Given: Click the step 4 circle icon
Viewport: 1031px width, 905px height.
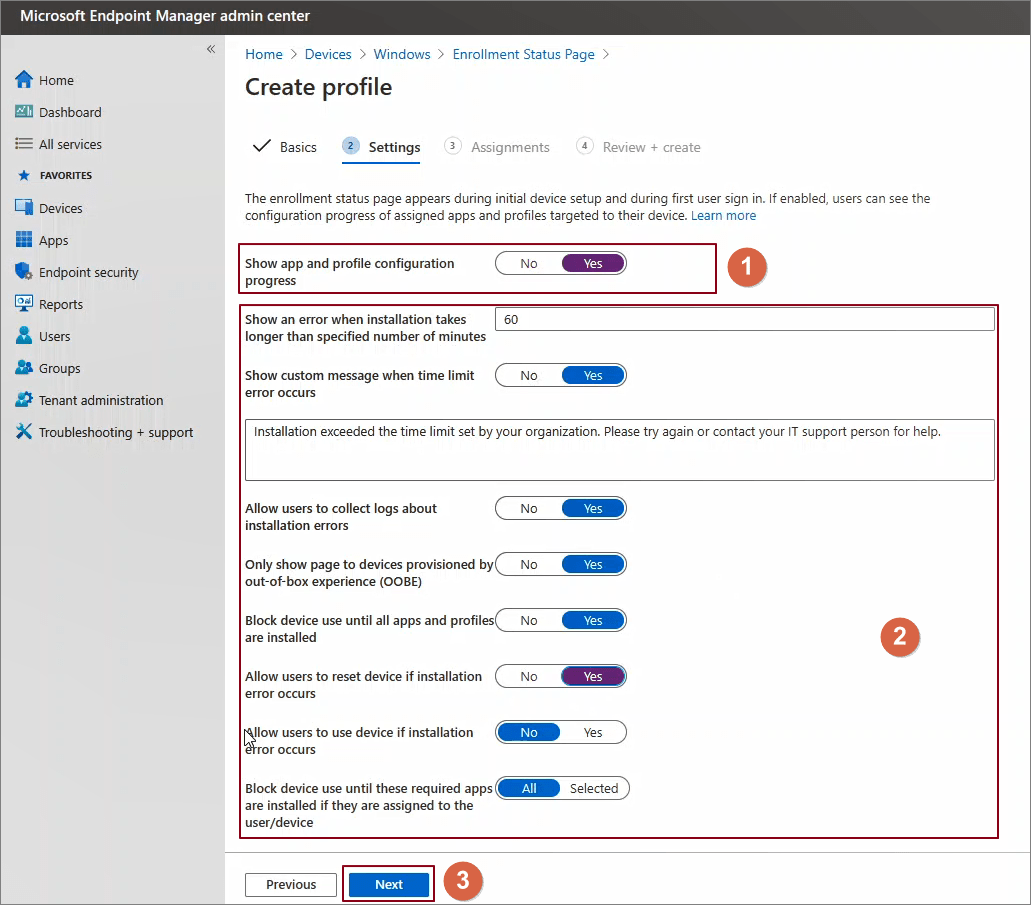Looking at the screenshot, I should [585, 145].
